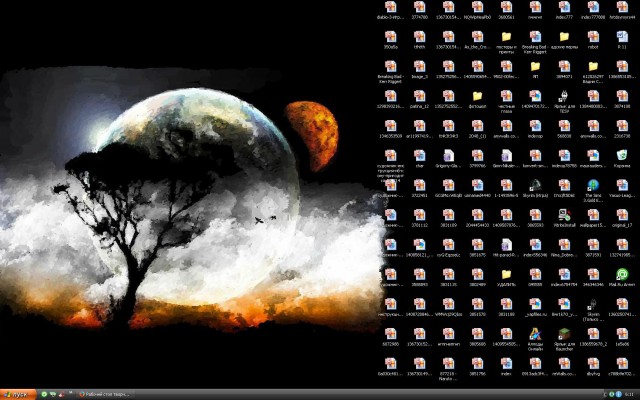The width and height of the screenshot is (640, 400).
Task: Select the WritixInstall installer icon
Action: [564, 215]
